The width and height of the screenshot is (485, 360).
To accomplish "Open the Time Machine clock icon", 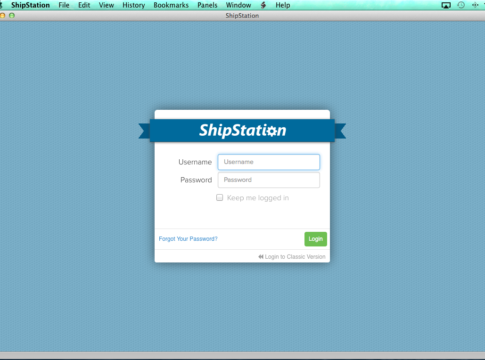I will pos(461,5).
